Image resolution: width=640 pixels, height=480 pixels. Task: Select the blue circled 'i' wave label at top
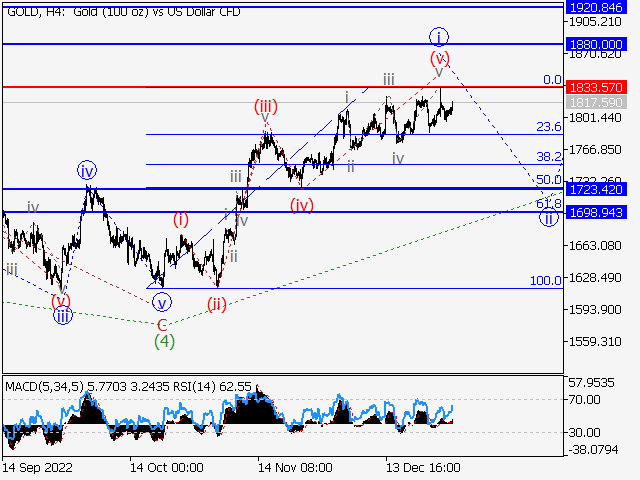pyautogui.click(x=439, y=38)
